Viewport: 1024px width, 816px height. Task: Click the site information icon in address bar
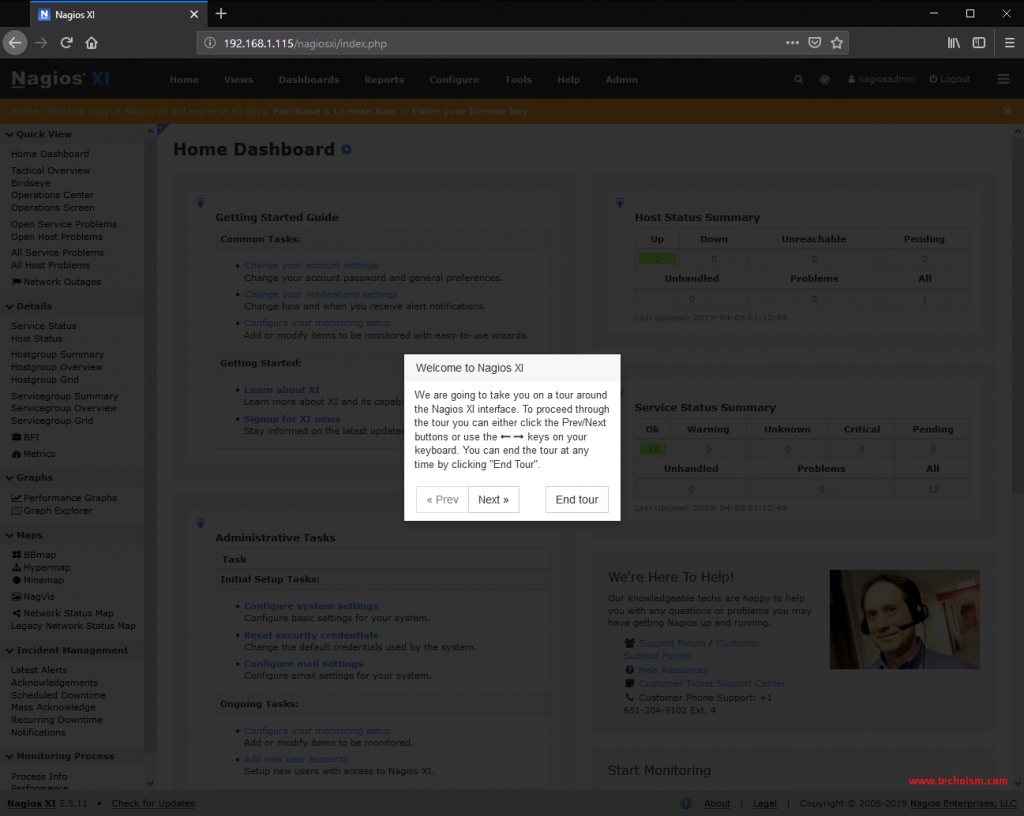click(210, 43)
